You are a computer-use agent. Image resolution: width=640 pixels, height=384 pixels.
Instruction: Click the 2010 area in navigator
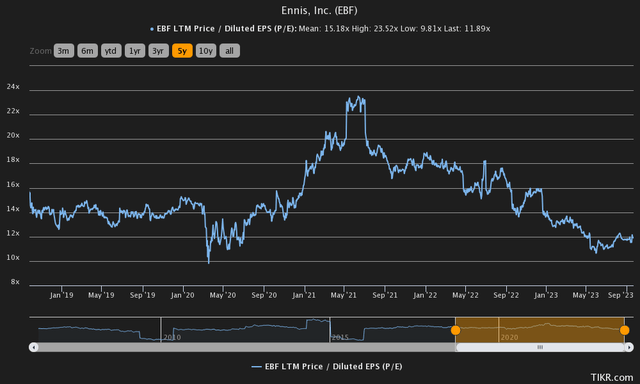(172, 337)
